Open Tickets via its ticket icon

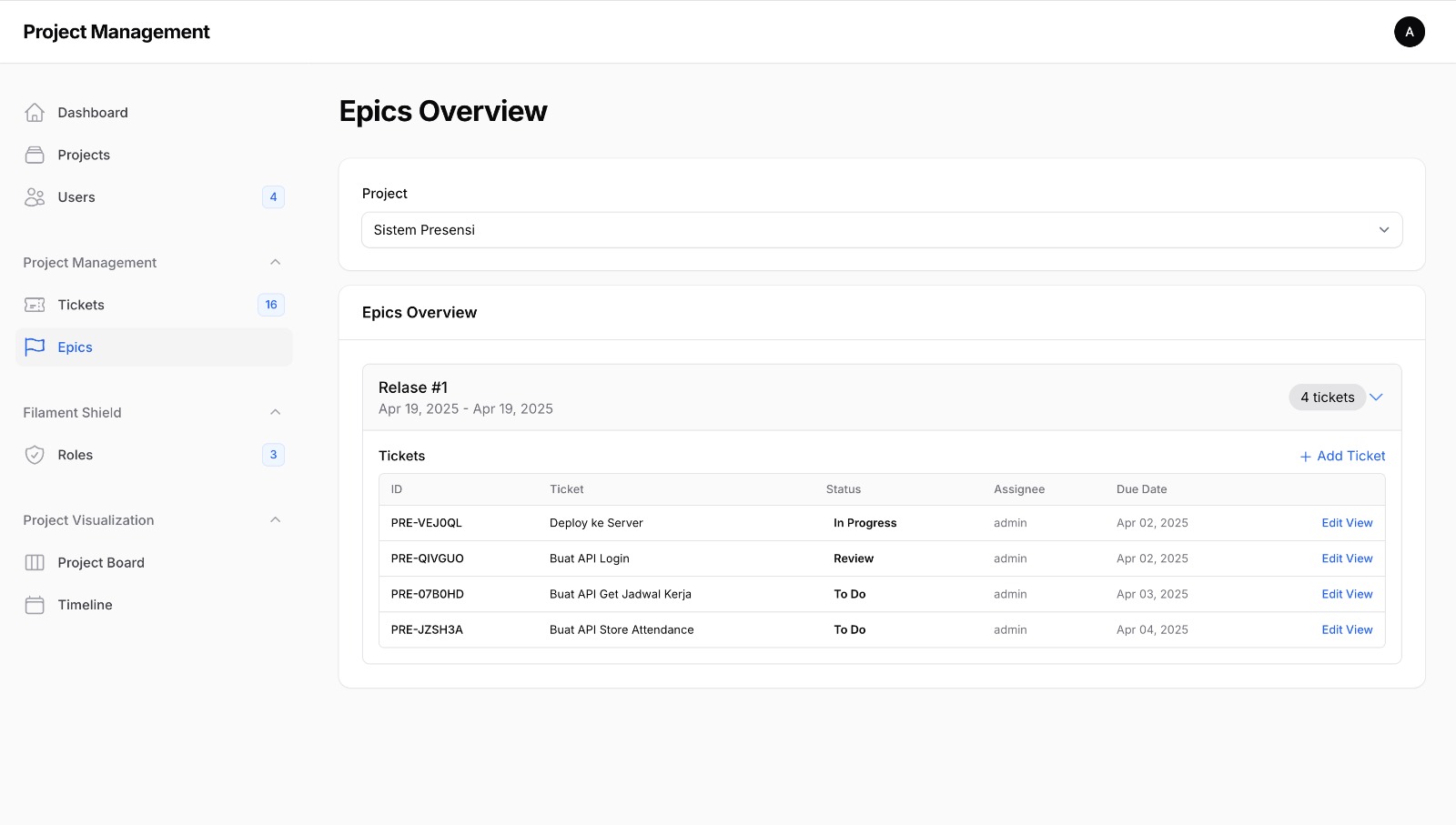pos(35,305)
